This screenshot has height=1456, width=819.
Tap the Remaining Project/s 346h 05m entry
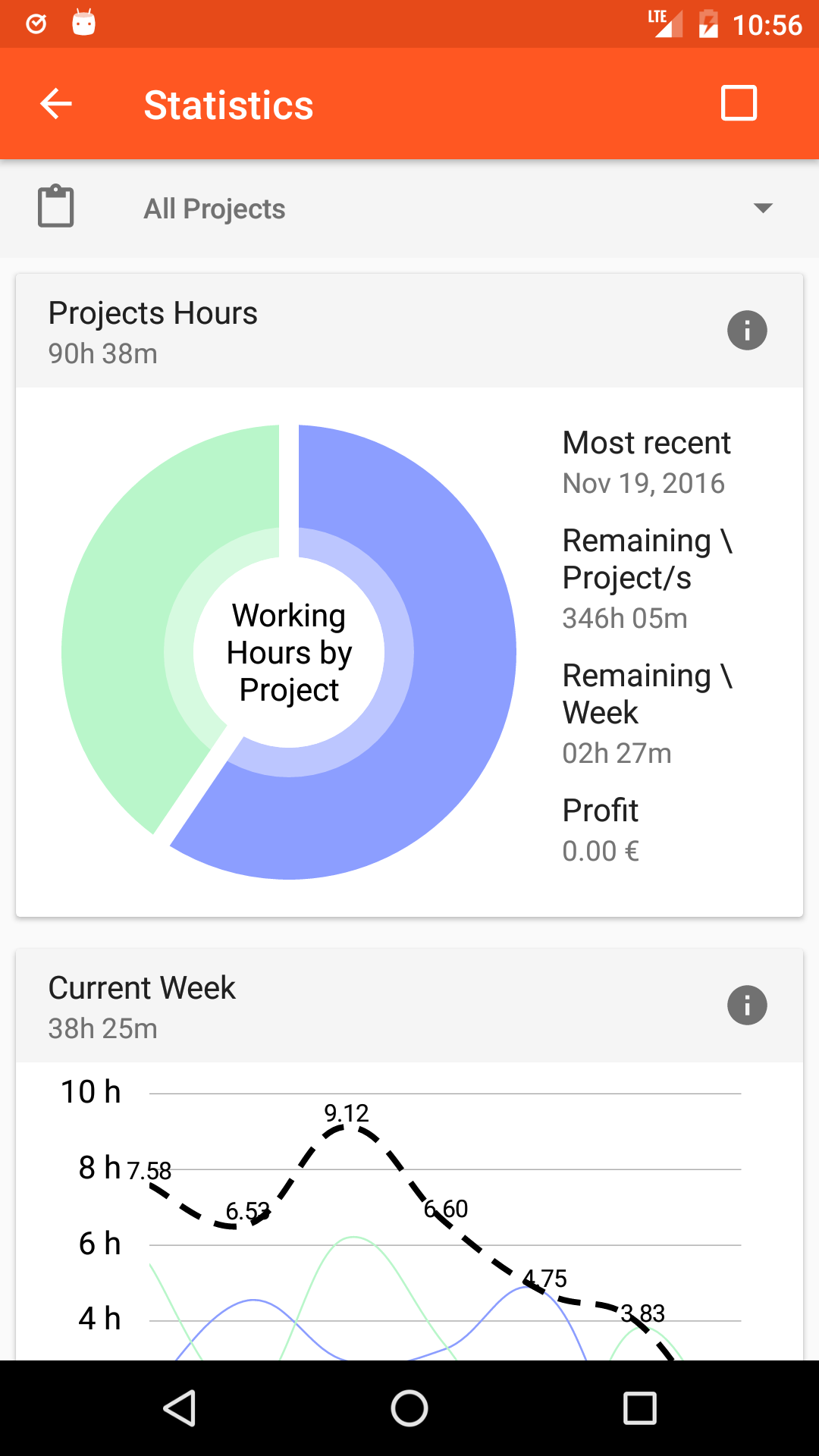[x=646, y=578]
